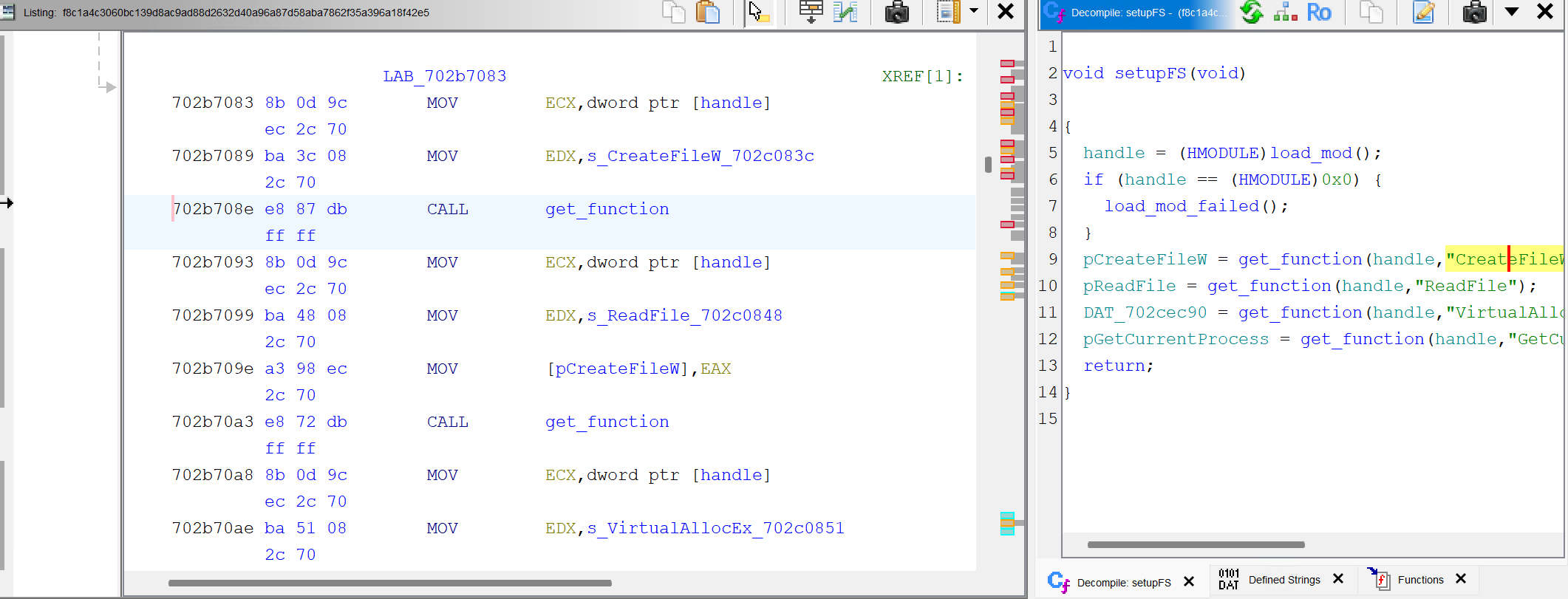Image resolution: width=1568 pixels, height=599 pixels.
Task: Click address 702b7099 in Listing
Action: [213, 315]
